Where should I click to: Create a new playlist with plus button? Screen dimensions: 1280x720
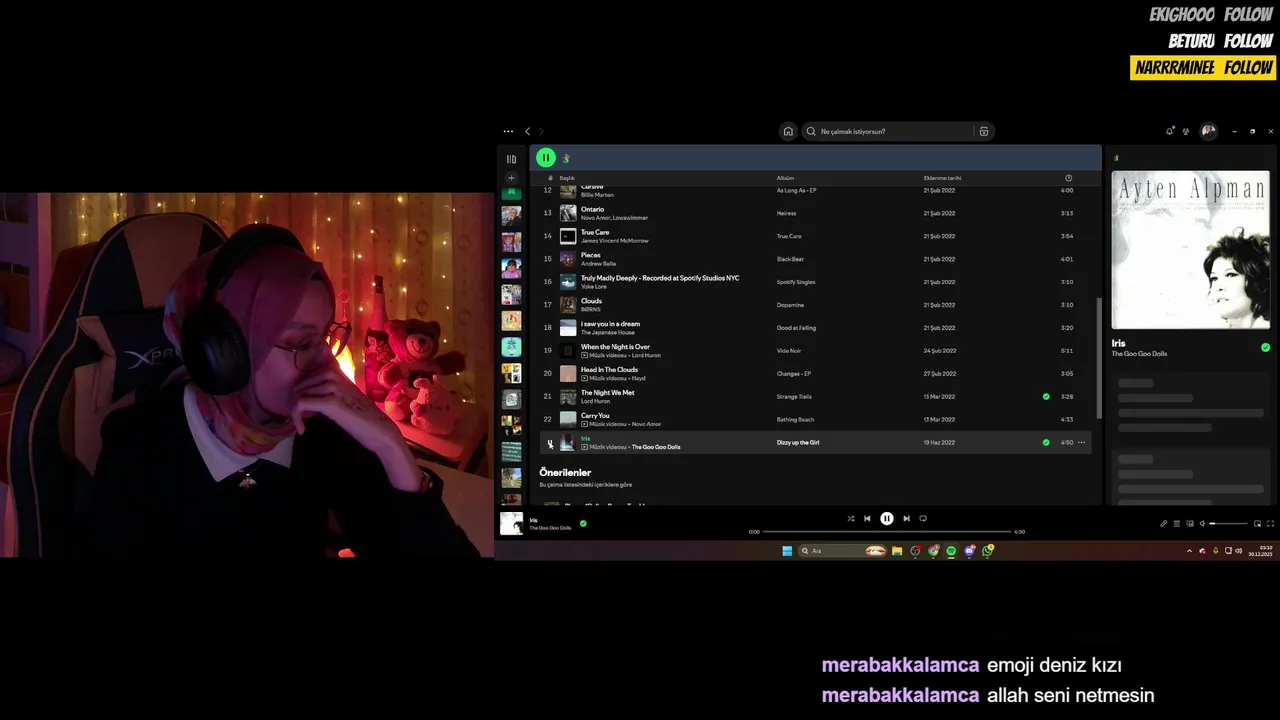[x=511, y=178]
